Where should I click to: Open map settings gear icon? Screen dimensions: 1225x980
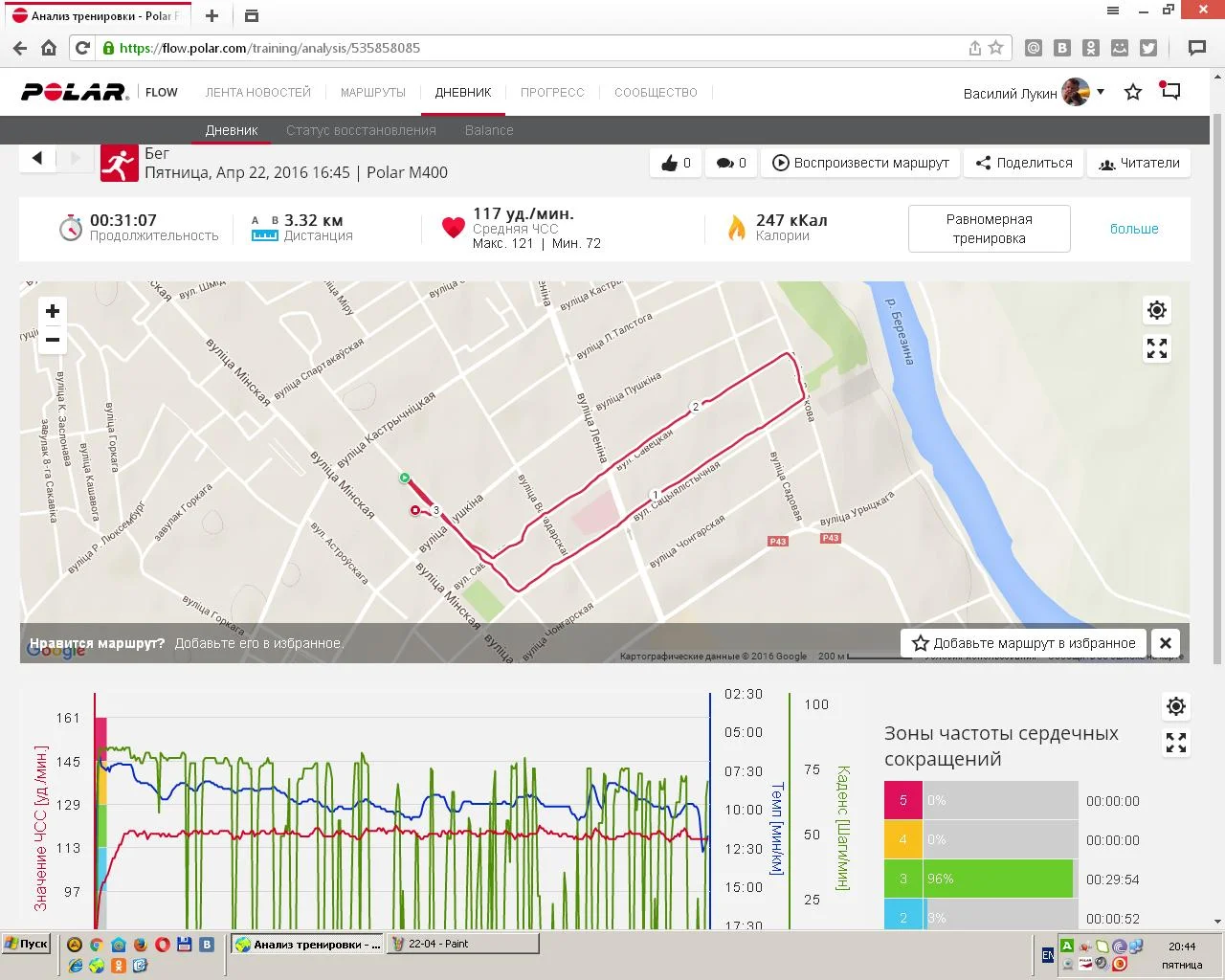(1157, 310)
